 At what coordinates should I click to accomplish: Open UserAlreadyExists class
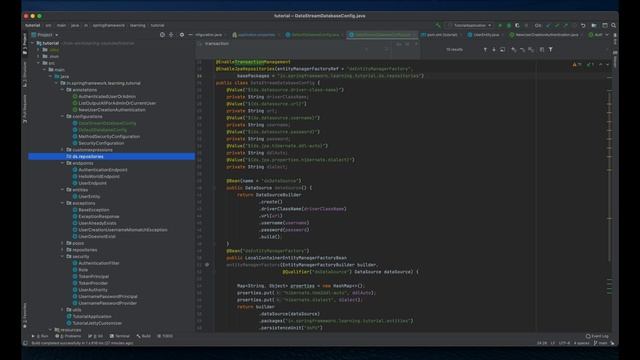pyautogui.click(x=94, y=223)
